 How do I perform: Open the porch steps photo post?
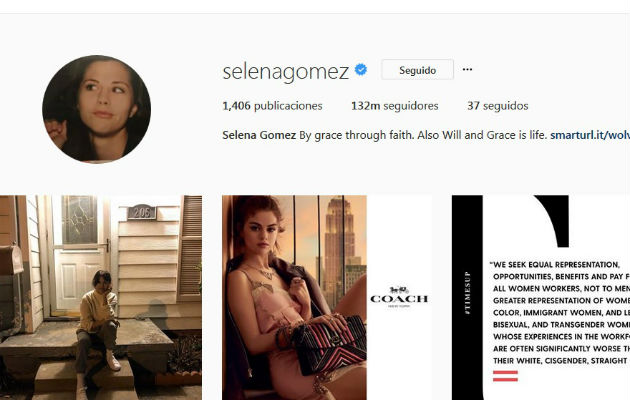(x=101, y=298)
